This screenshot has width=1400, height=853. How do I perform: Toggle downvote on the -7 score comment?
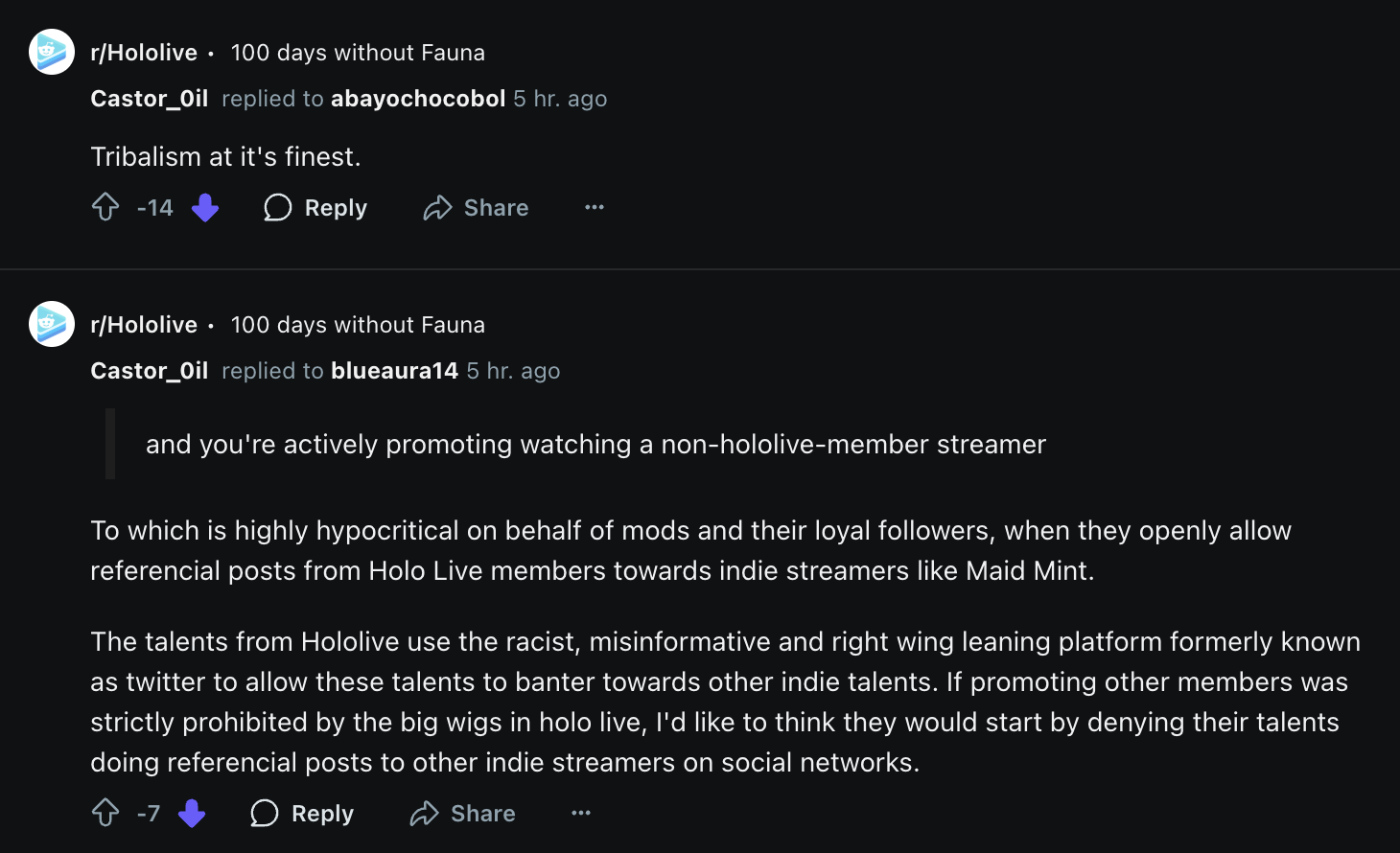pyautogui.click(x=192, y=813)
